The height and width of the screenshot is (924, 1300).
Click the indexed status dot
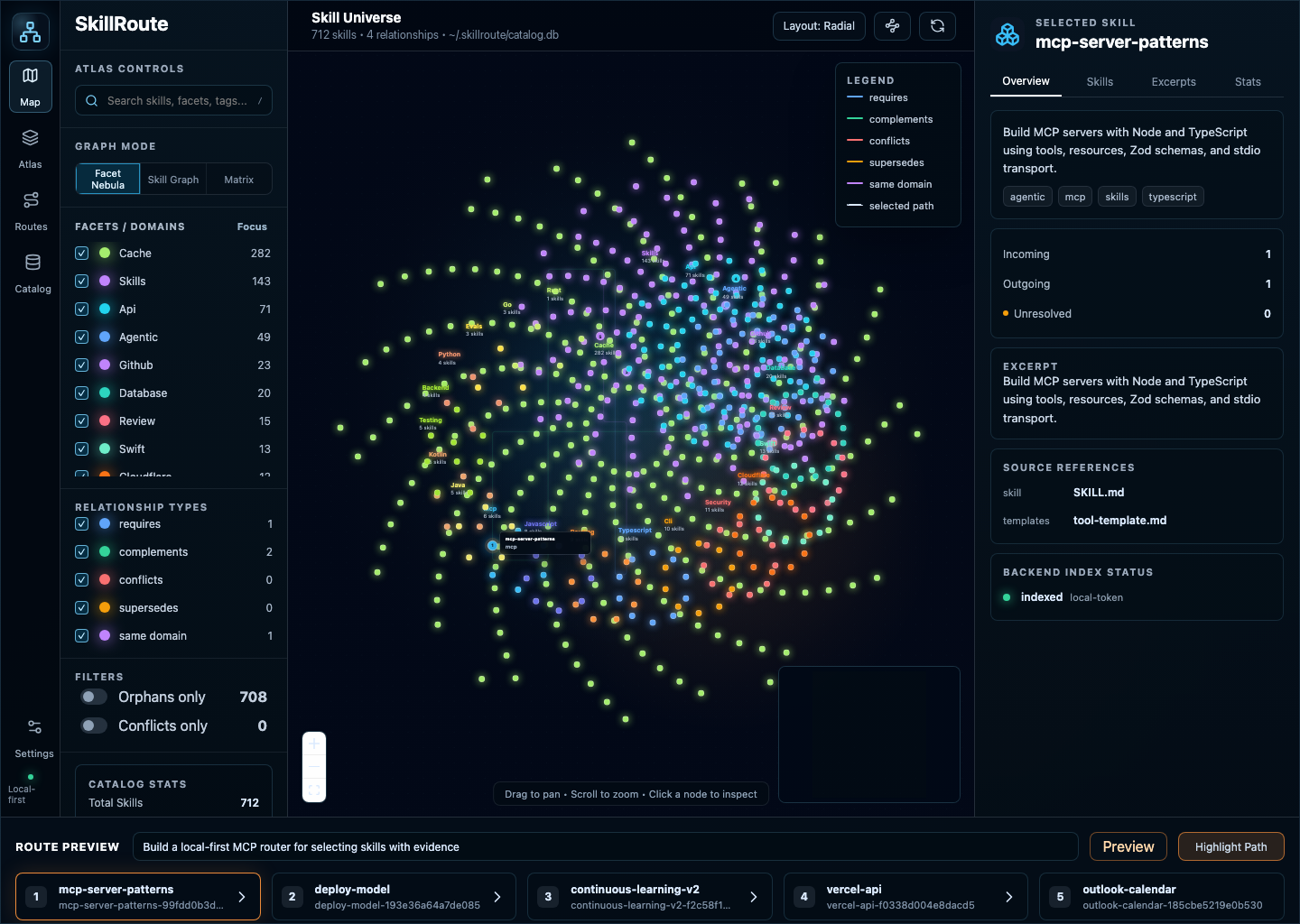tap(1007, 597)
